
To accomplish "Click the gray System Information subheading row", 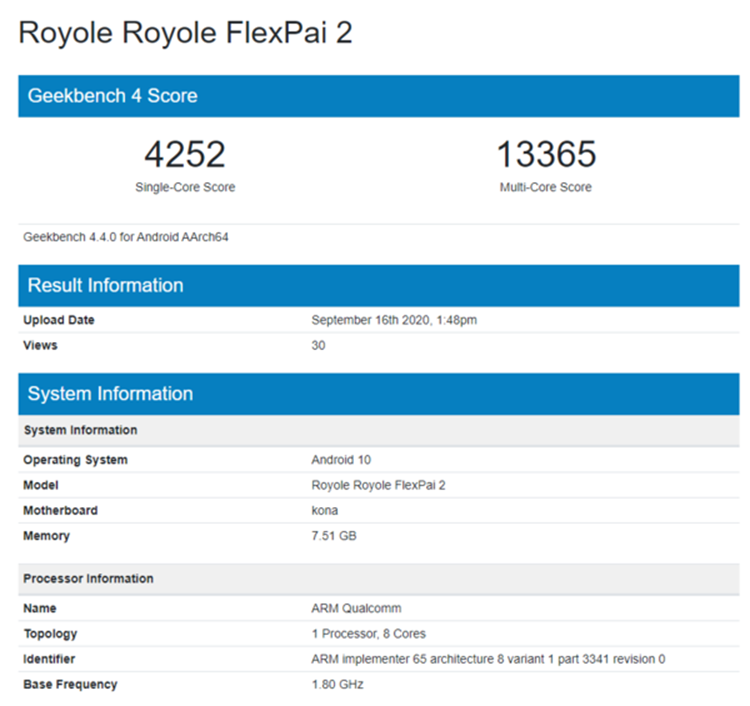I will (x=379, y=430).
